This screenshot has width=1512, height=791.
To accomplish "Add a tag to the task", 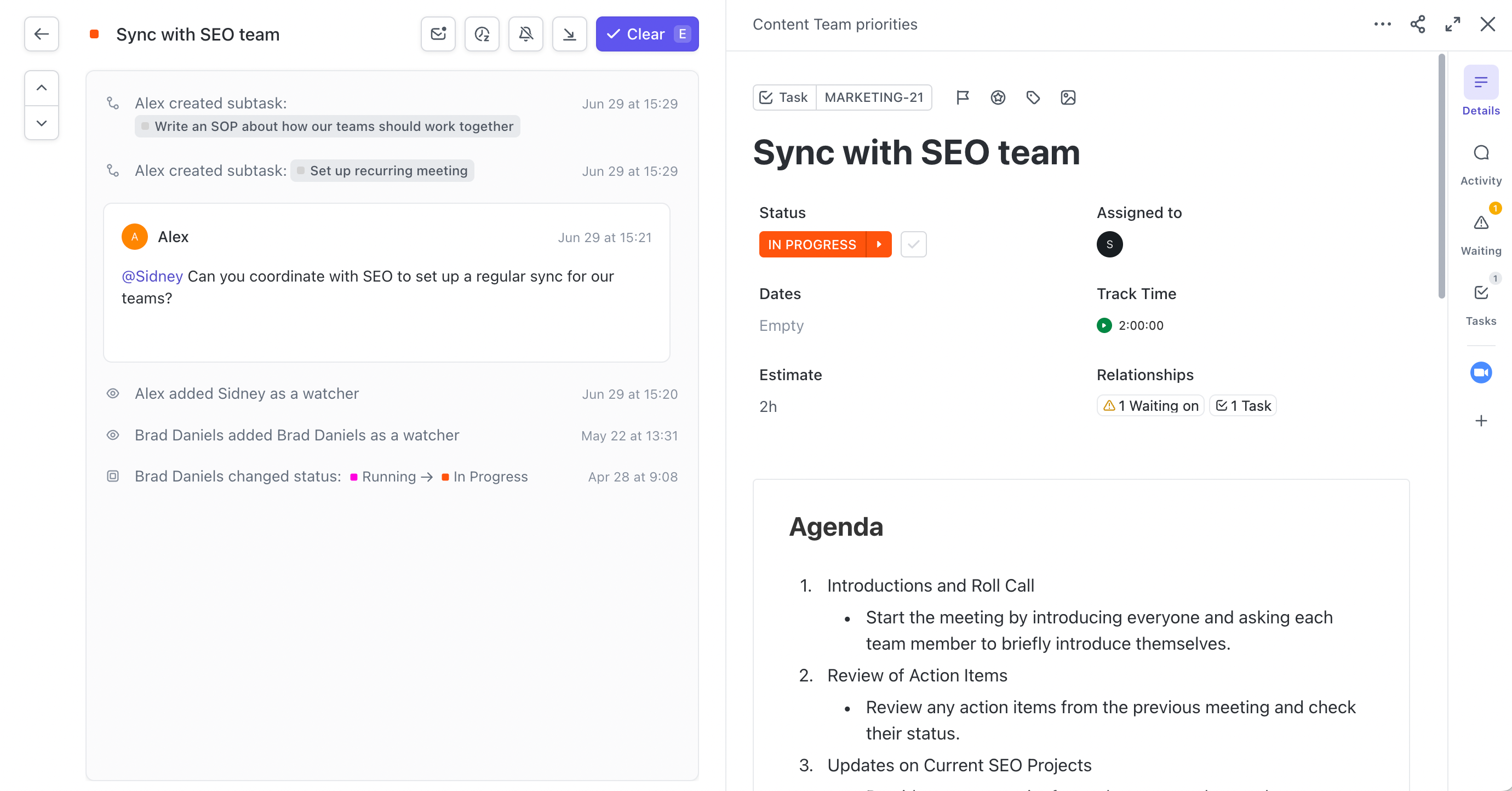I will pyautogui.click(x=1034, y=98).
